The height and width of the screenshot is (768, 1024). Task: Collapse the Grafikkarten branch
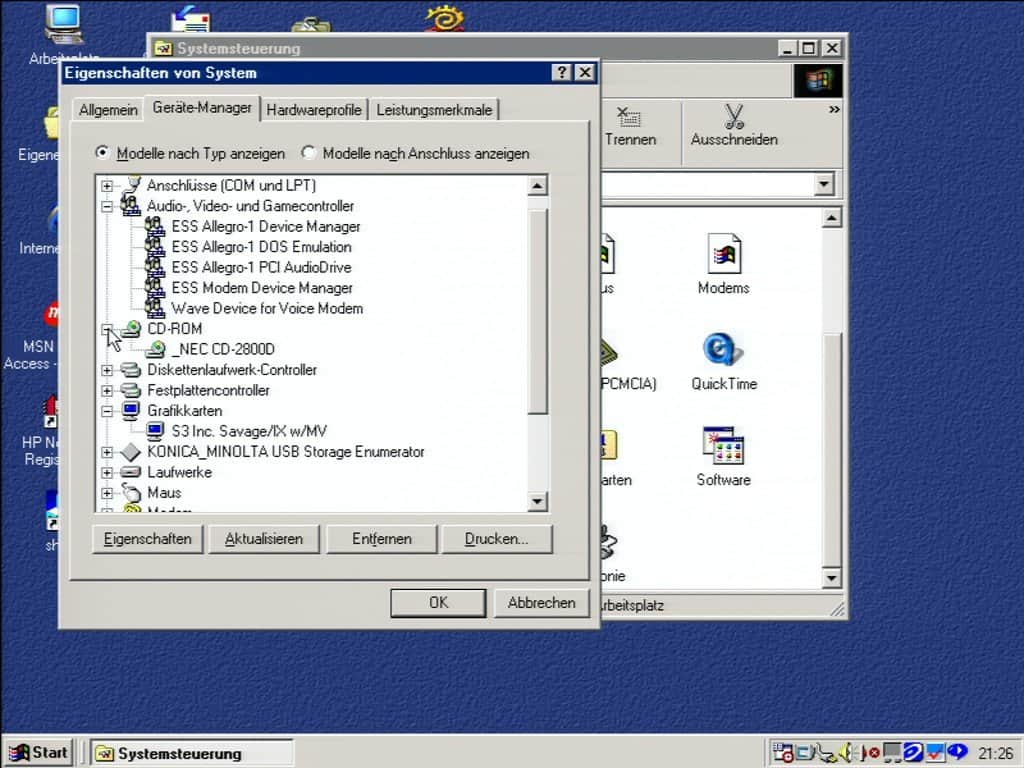coord(107,411)
